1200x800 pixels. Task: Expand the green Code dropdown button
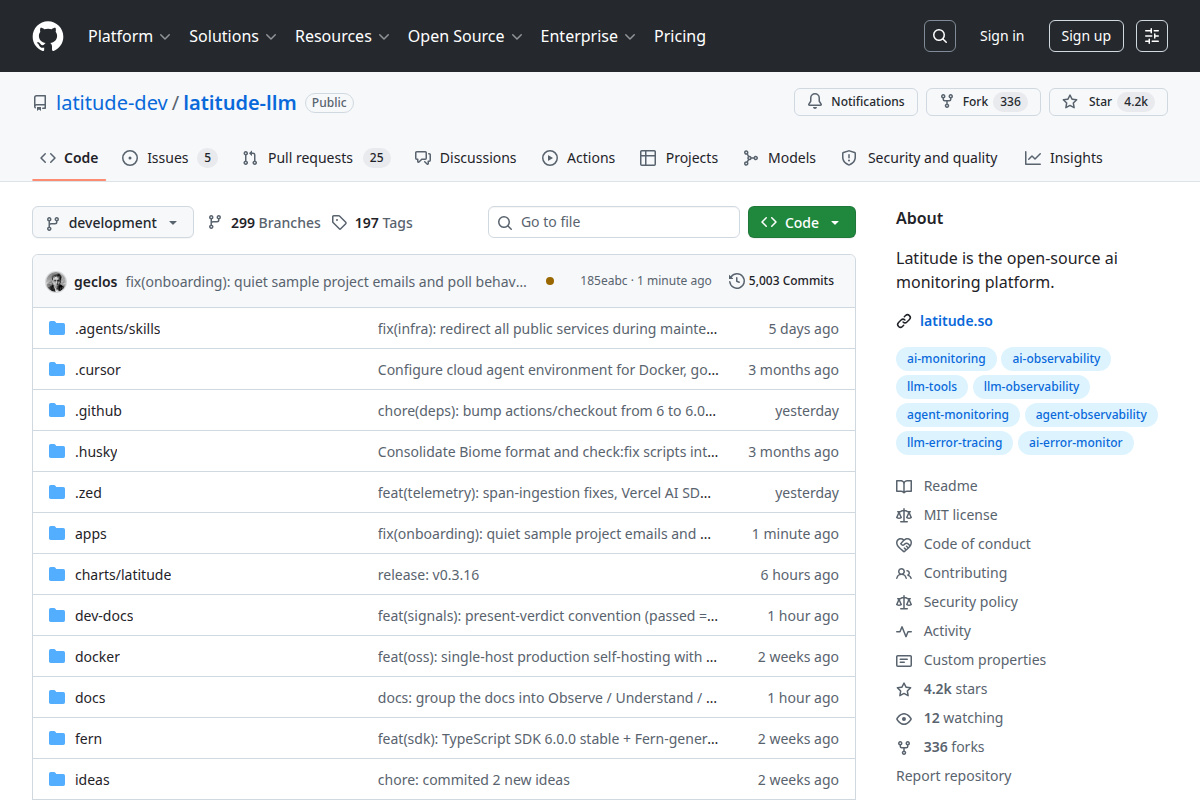coord(802,223)
